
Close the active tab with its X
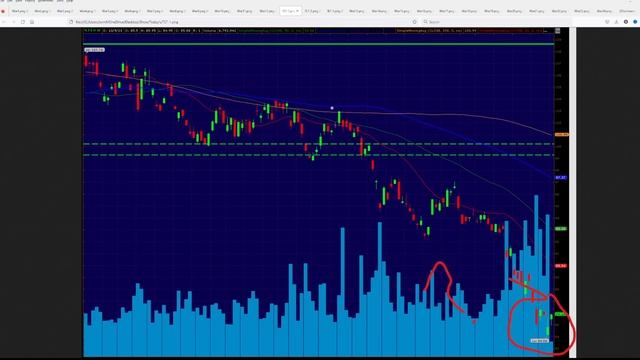click(x=297, y=11)
